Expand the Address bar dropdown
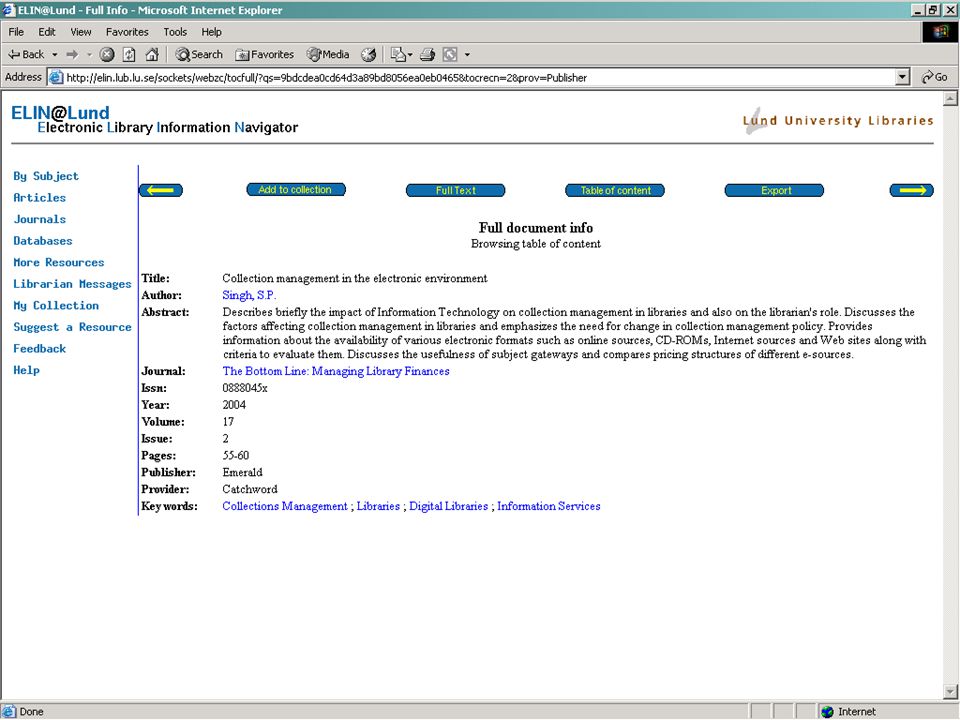The height and width of the screenshot is (720, 960). (902, 77)
